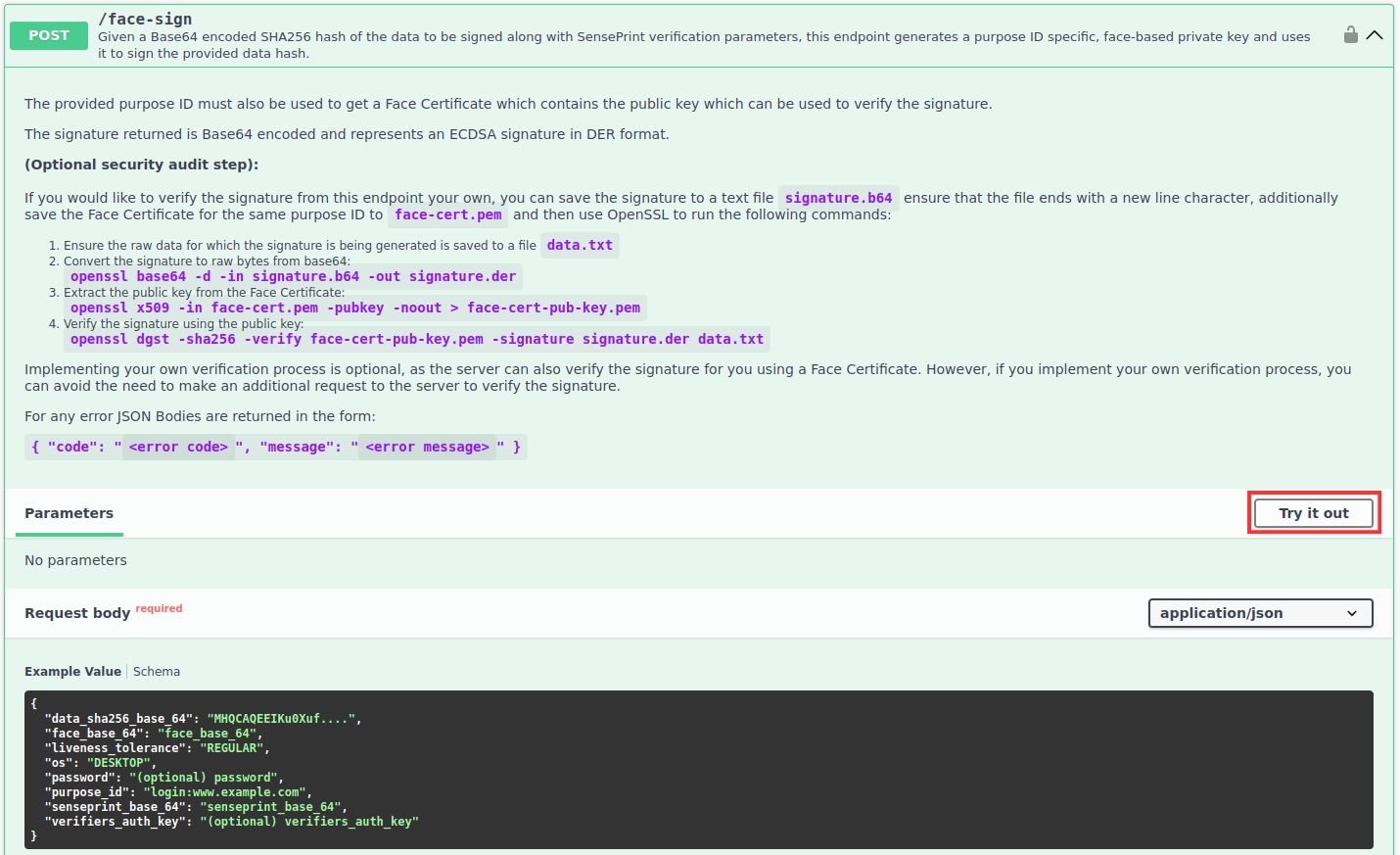Collapse the /face-sign endpoint section
This screenshot has height=855, width=1400.
1375,35
